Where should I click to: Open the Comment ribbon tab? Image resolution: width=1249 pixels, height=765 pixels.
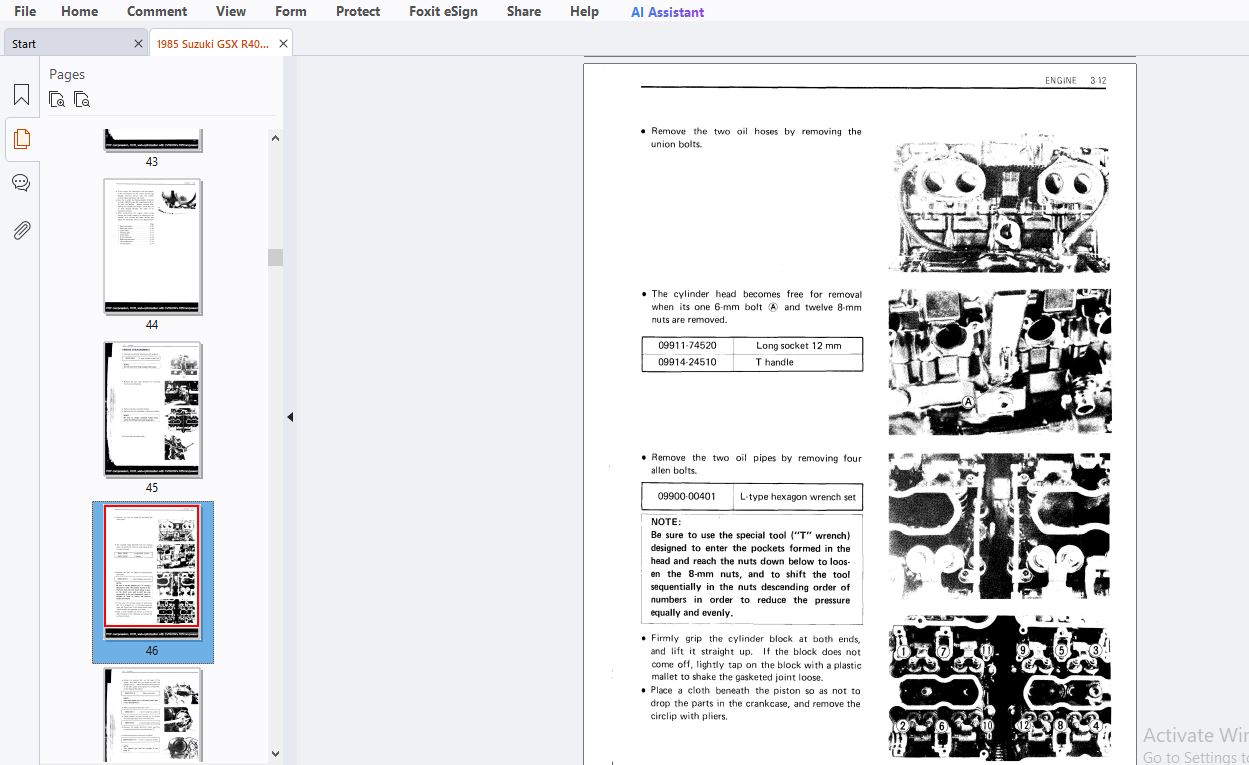(157, 11)
